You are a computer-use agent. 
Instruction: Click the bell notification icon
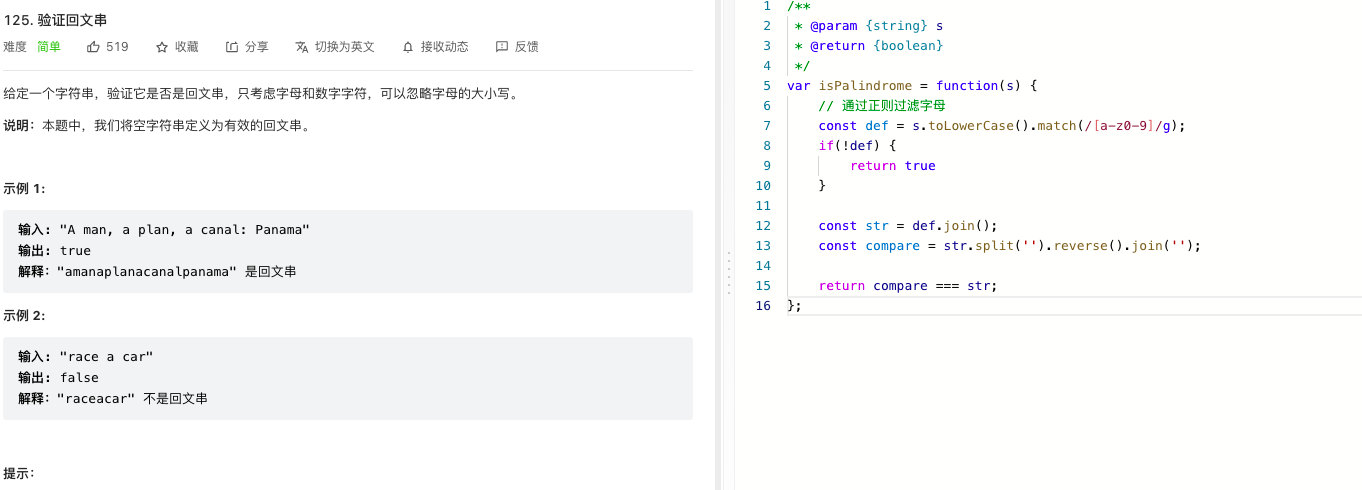coord(408,46)
